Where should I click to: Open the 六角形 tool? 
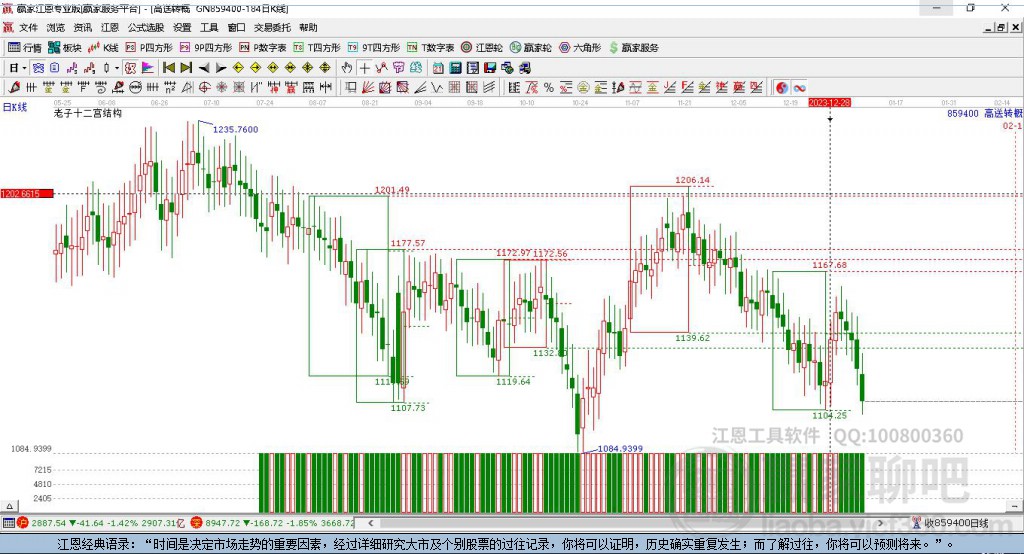(x=580, y=48)
